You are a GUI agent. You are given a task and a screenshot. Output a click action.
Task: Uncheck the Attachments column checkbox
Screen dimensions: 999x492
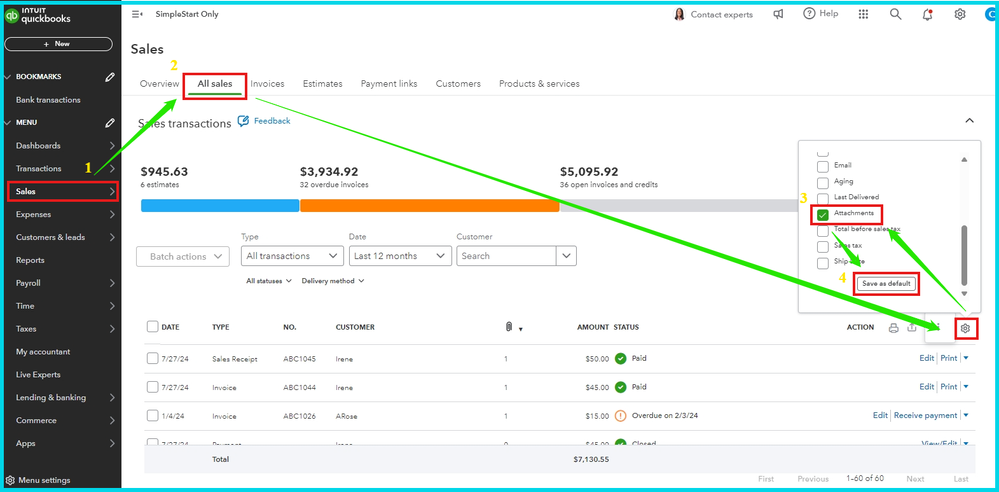823,215
